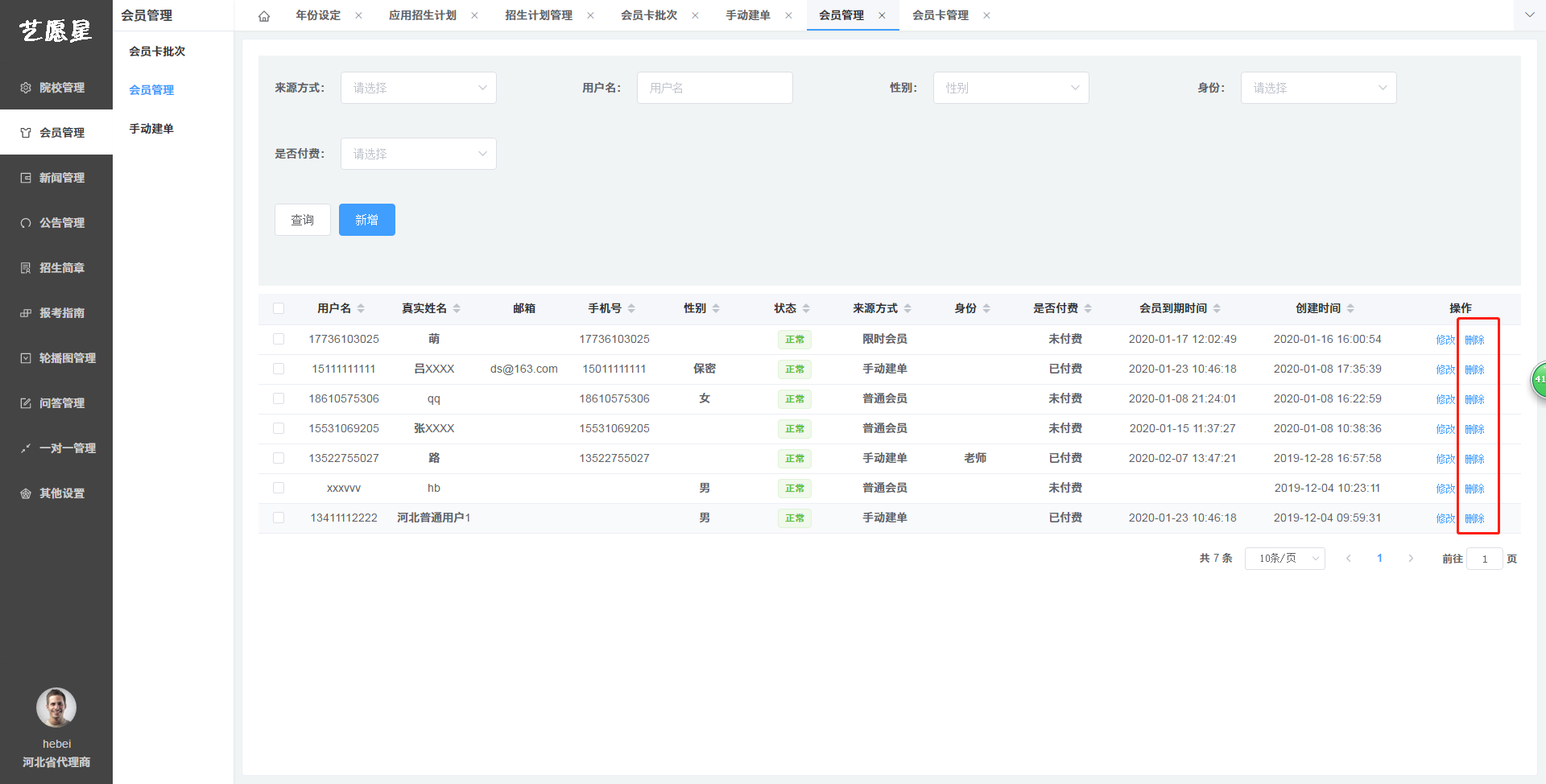Viewport: 1546px width, 784px height.
Task: Sort by 是否付费 column arrows
Action: point(1088,308)
